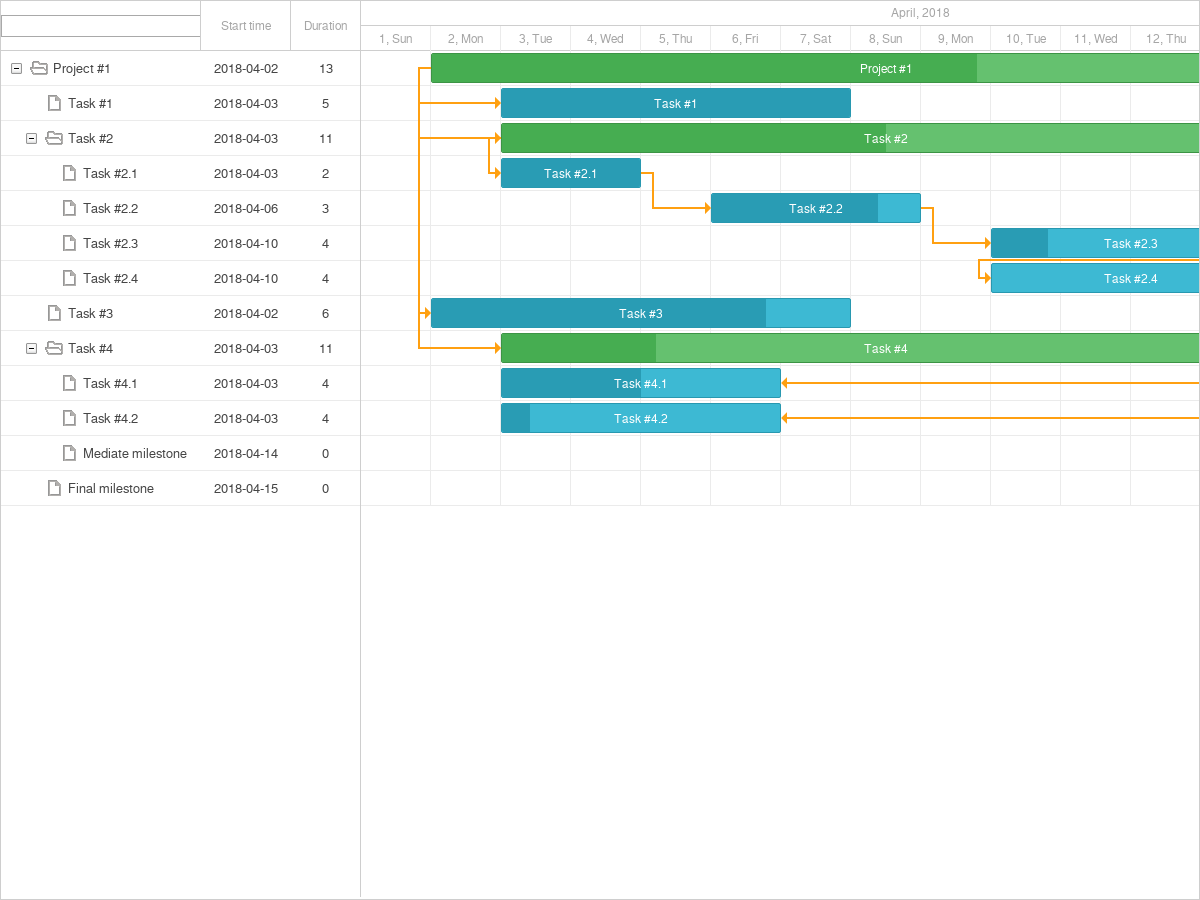The height and width of the screenshot is (900, 1200).
Task: Click the Task #3 document icon
Action: [55, 313]
